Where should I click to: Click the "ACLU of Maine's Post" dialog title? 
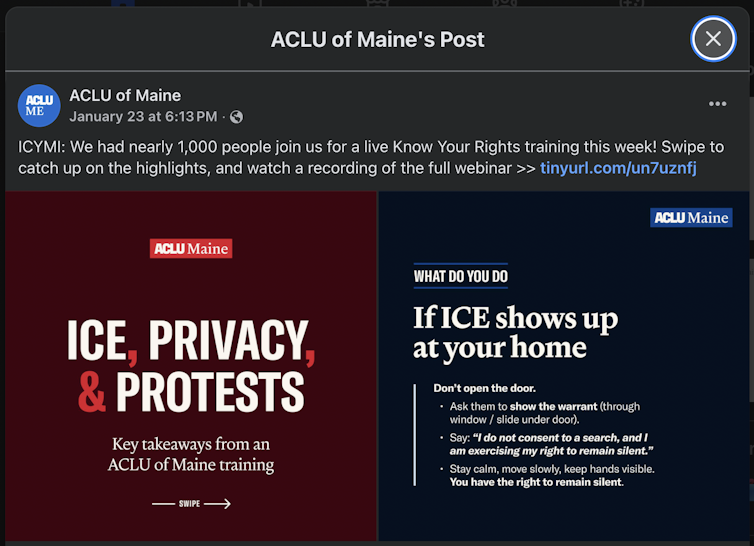377,40
